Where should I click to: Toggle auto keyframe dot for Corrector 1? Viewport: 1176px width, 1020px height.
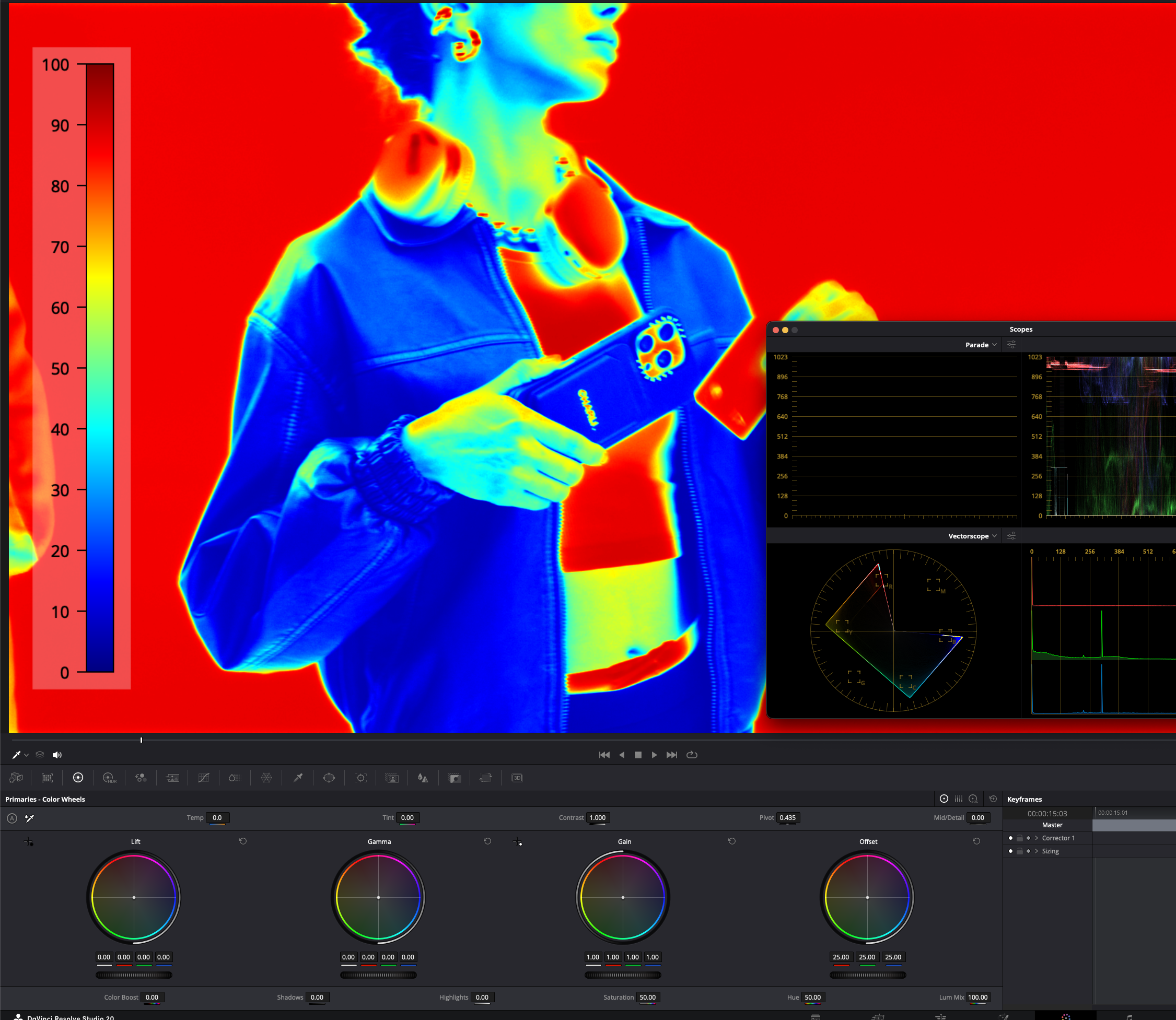(1010, 838)
